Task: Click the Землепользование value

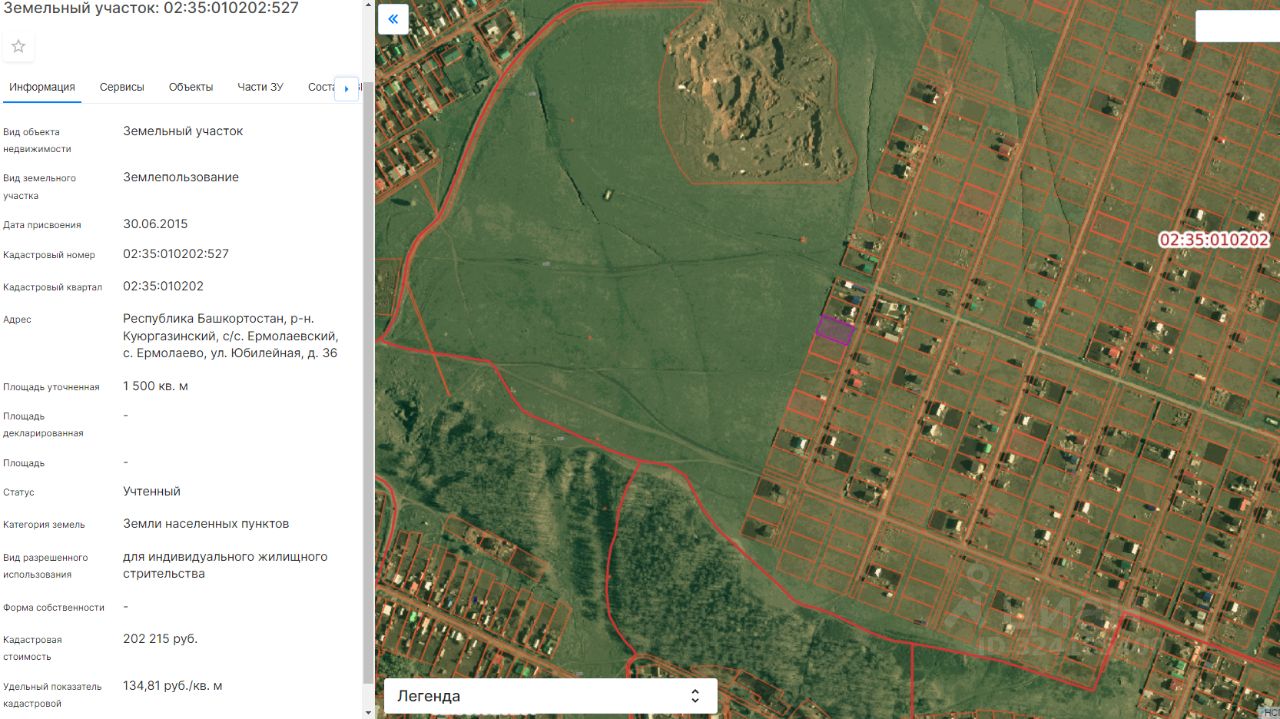Action: pos(181,177)
